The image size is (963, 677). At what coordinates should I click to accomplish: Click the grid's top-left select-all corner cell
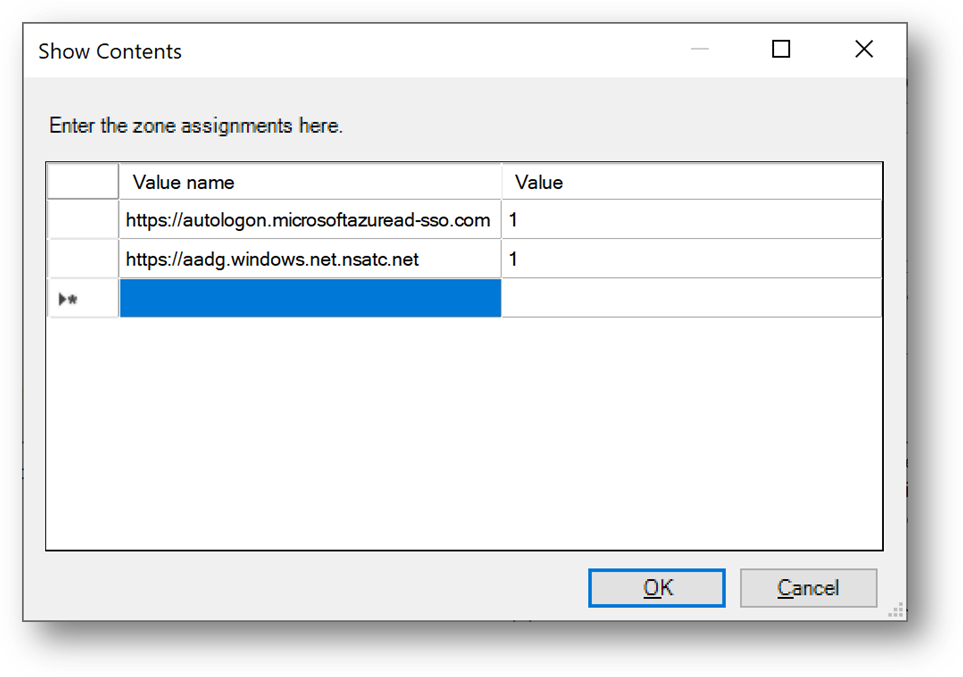click(83, 182)
